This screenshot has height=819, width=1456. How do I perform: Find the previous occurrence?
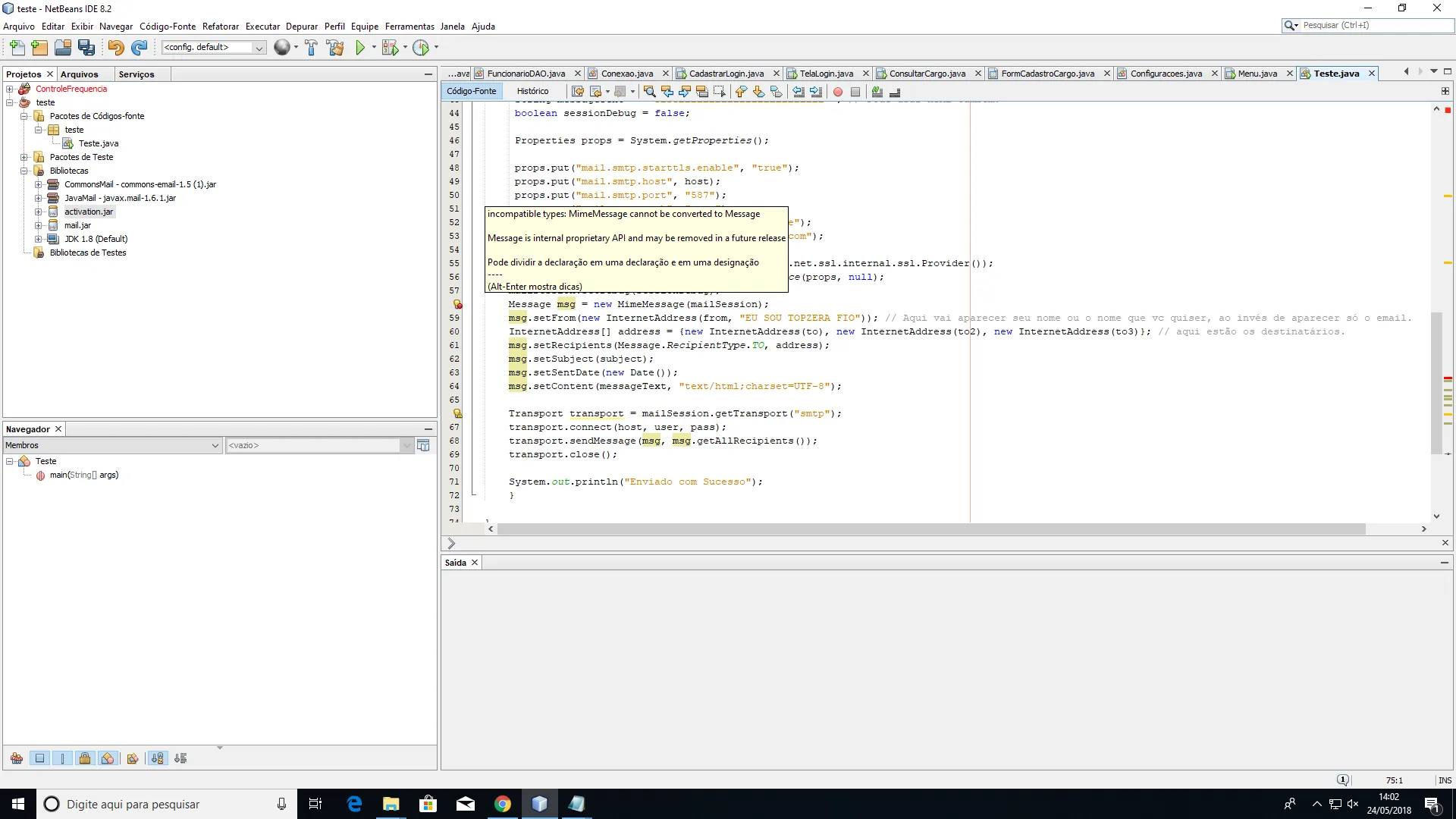667,92
